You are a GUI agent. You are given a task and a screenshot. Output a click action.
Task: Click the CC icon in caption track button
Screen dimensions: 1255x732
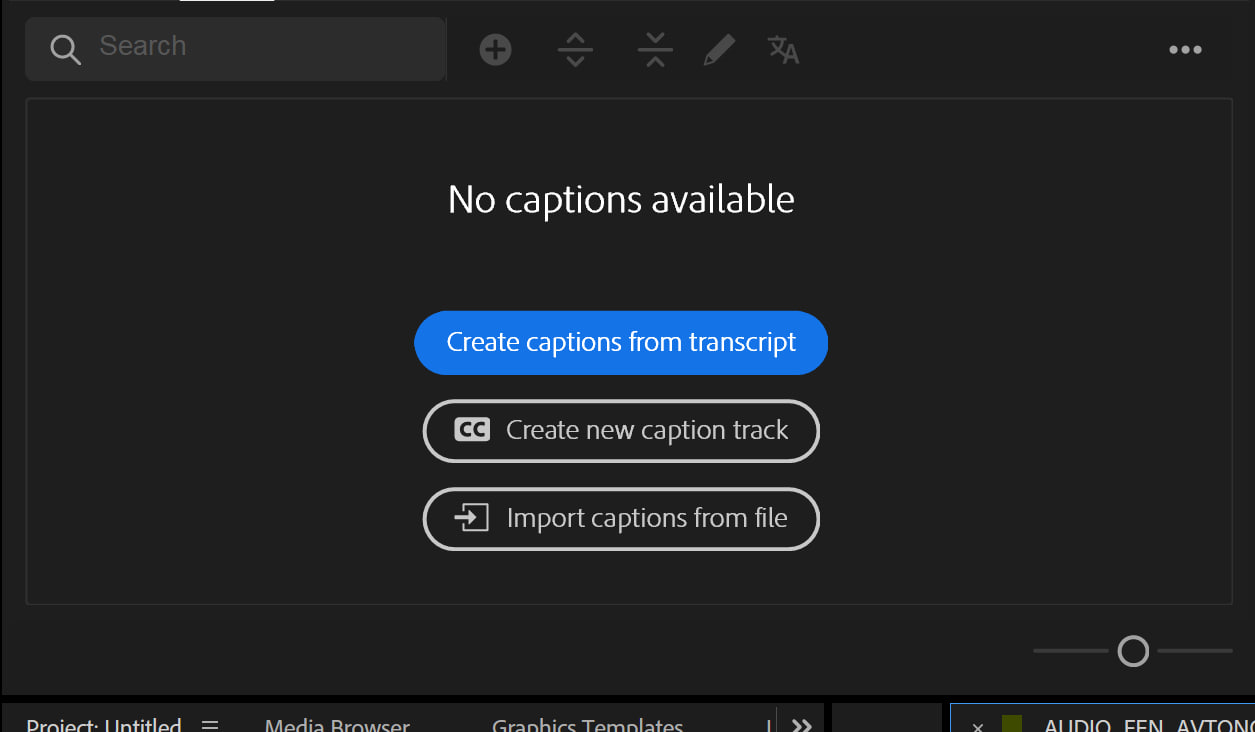tap(472, 430)
